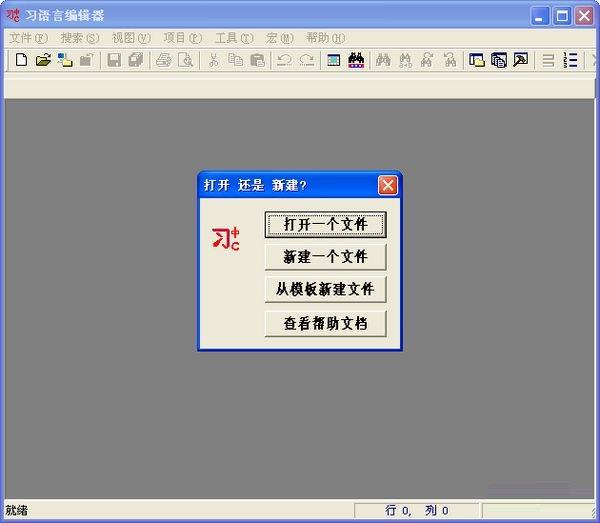Click the Cut scissors icon

pyautogui.click(x=214, y=60)
